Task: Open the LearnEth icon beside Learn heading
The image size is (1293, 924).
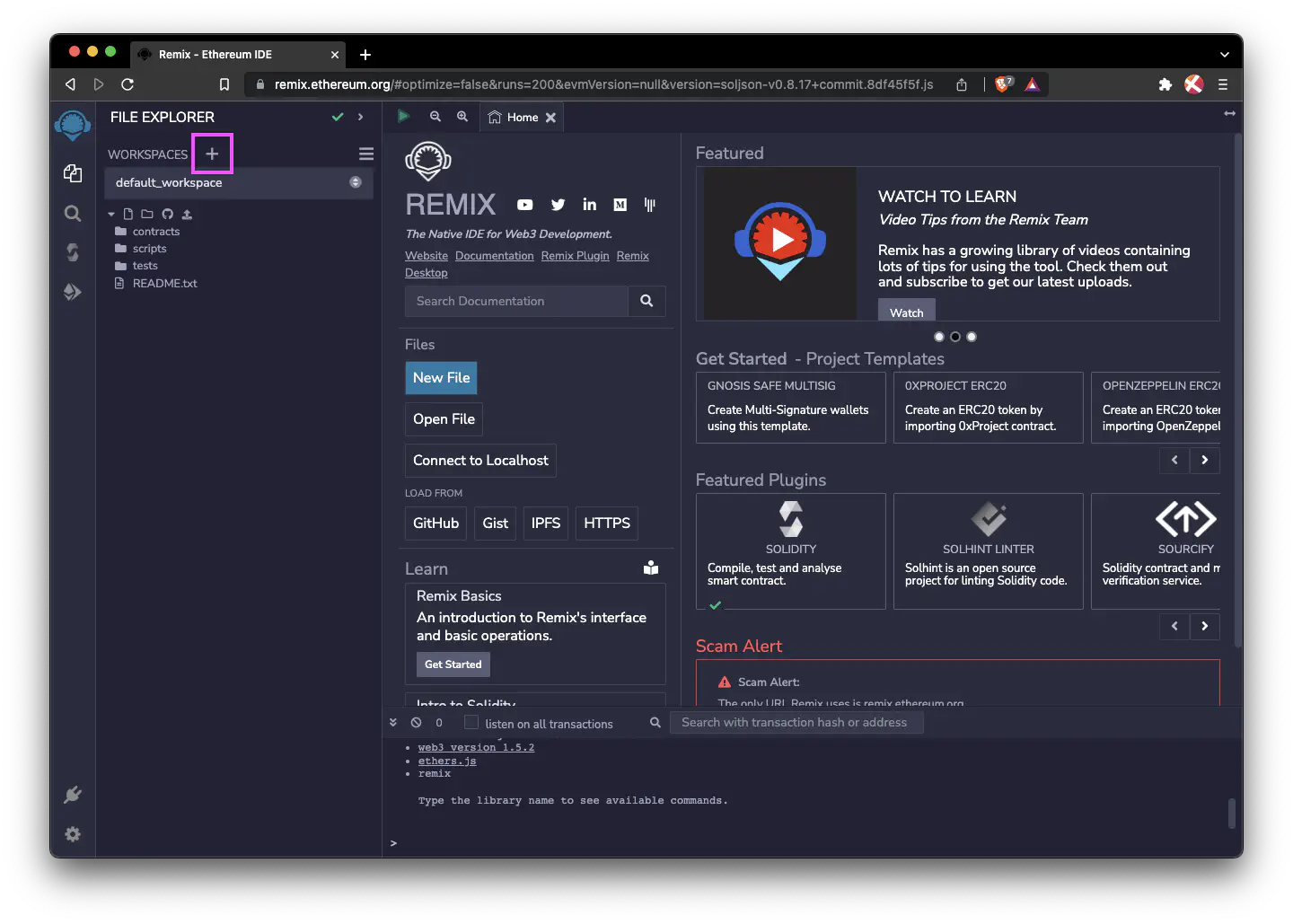Action: [651, 568]
